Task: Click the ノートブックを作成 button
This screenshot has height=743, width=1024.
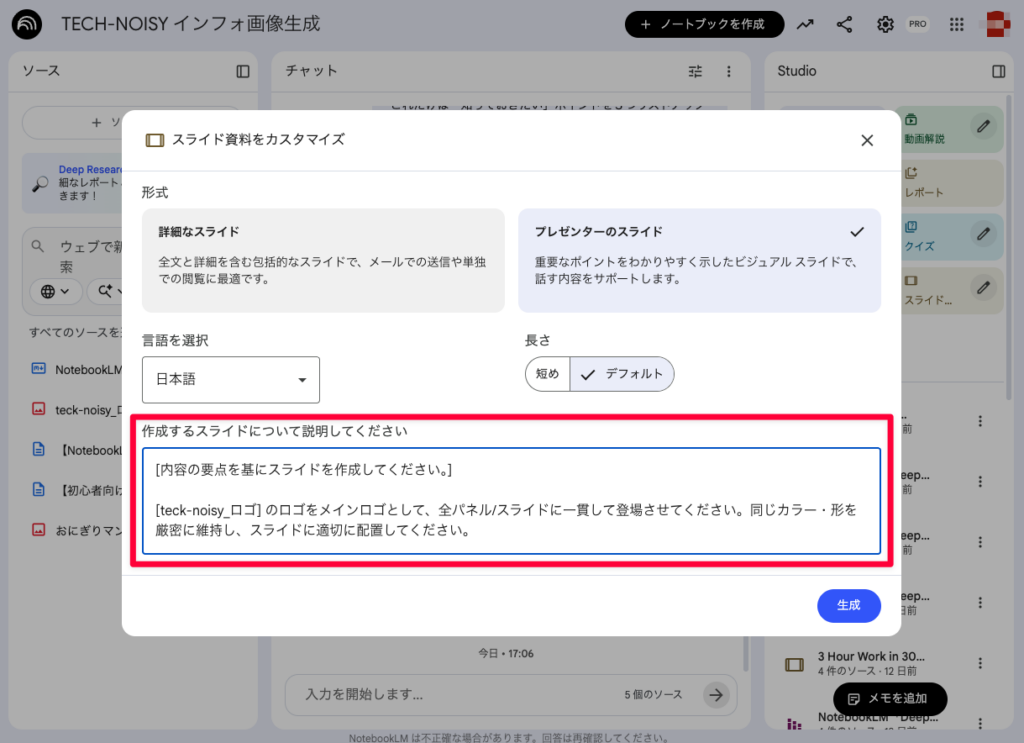Action: 705,24
